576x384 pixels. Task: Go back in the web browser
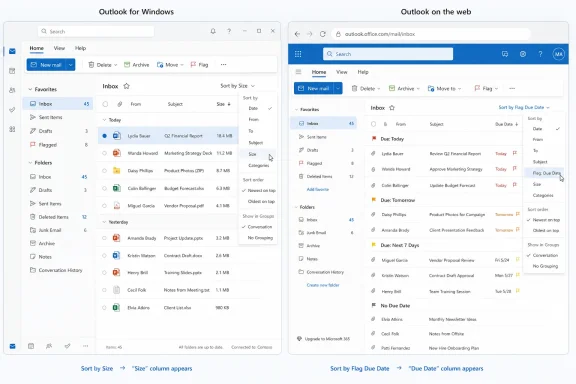297,34
